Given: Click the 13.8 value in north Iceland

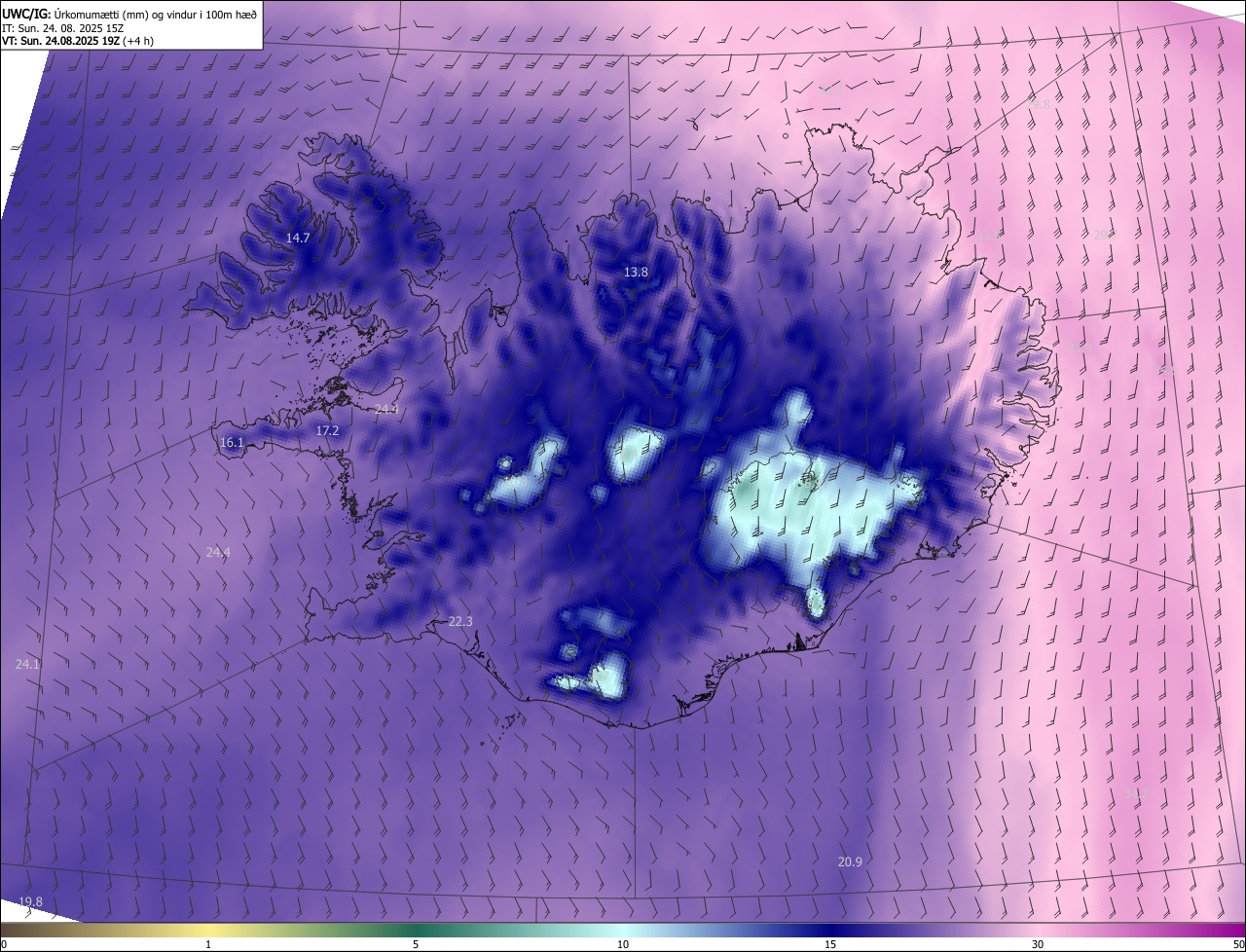Looking at the screenshot, I should (636, 273).
